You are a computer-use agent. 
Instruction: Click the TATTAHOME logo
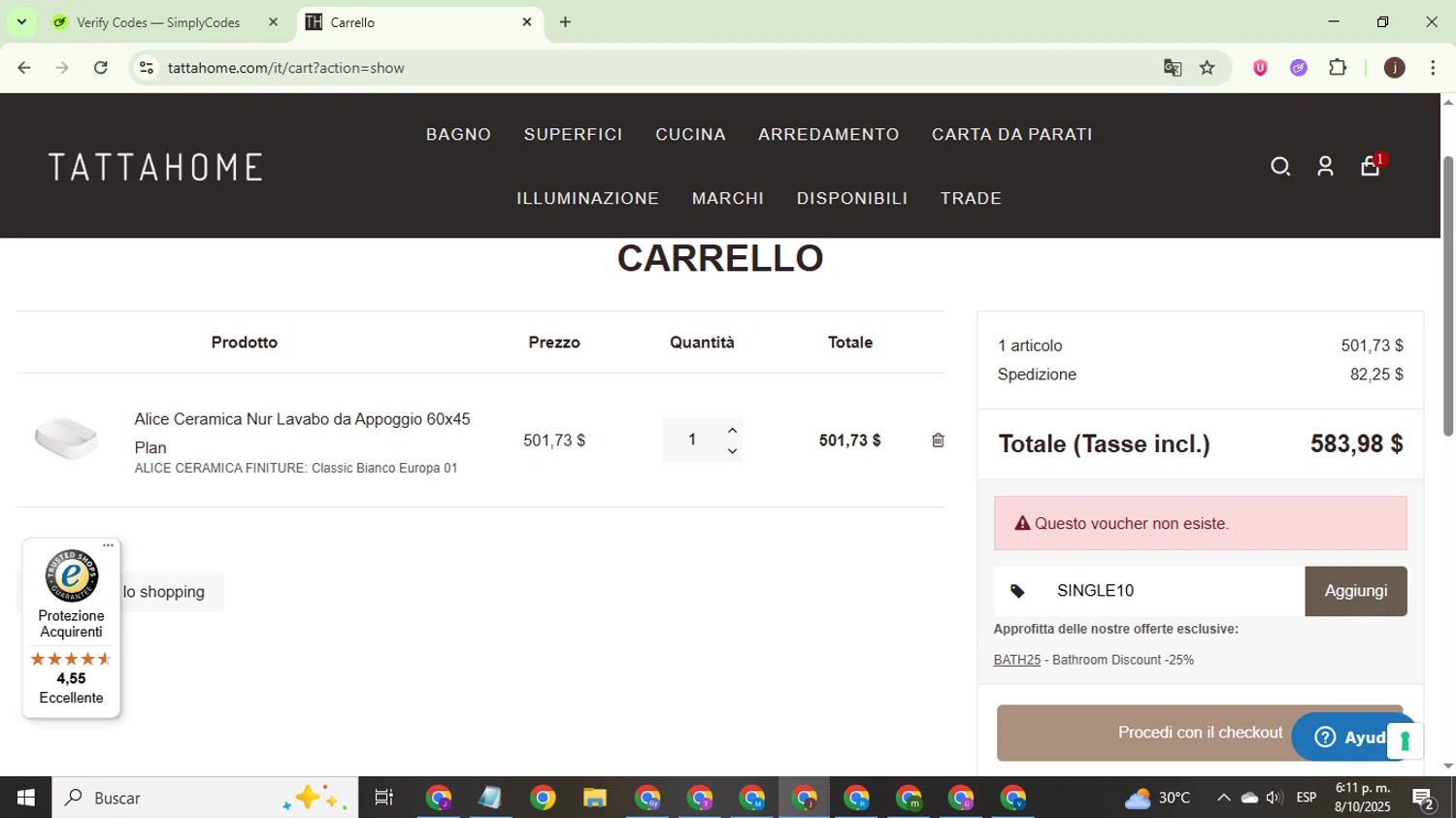tap(156, 167)
